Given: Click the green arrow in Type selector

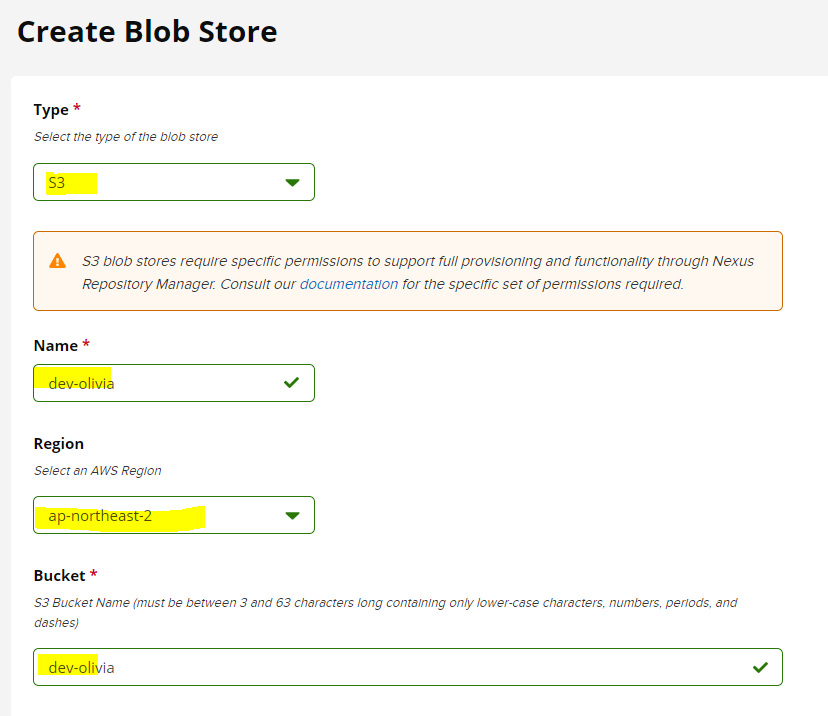Looking at the screenshot, I should coord(292,183).
